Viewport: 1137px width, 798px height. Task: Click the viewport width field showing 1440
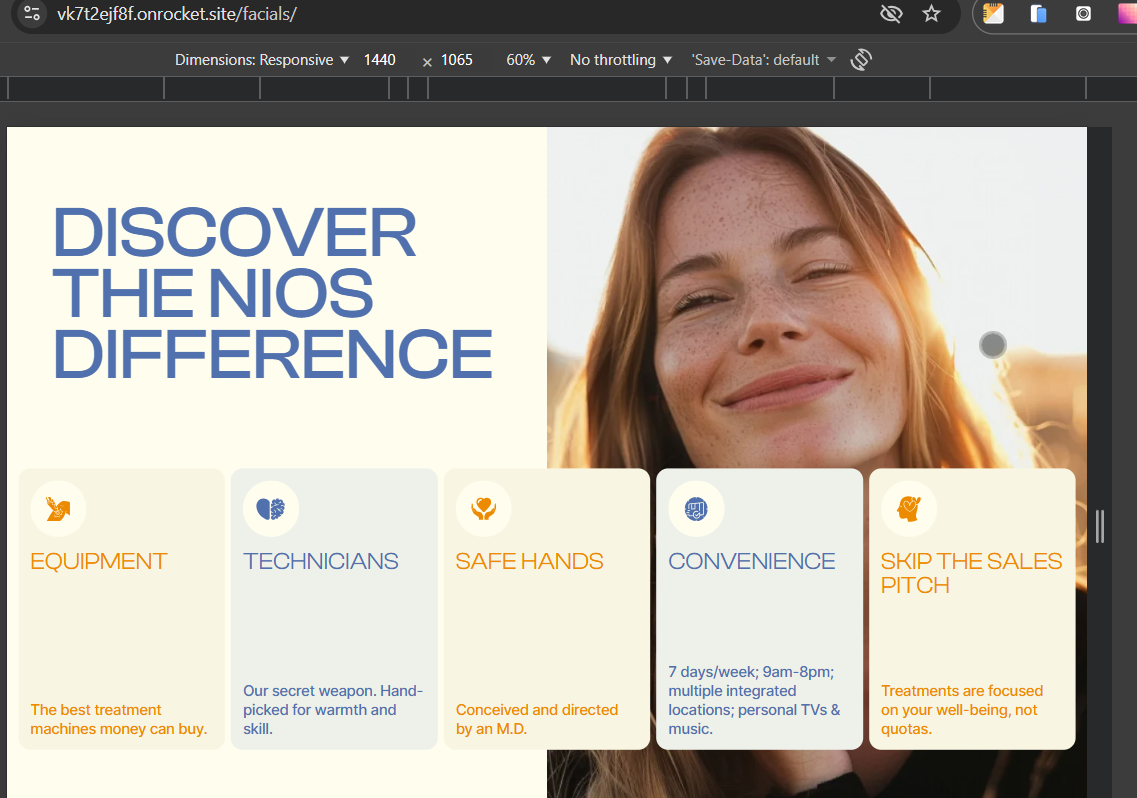coord(380,60)
